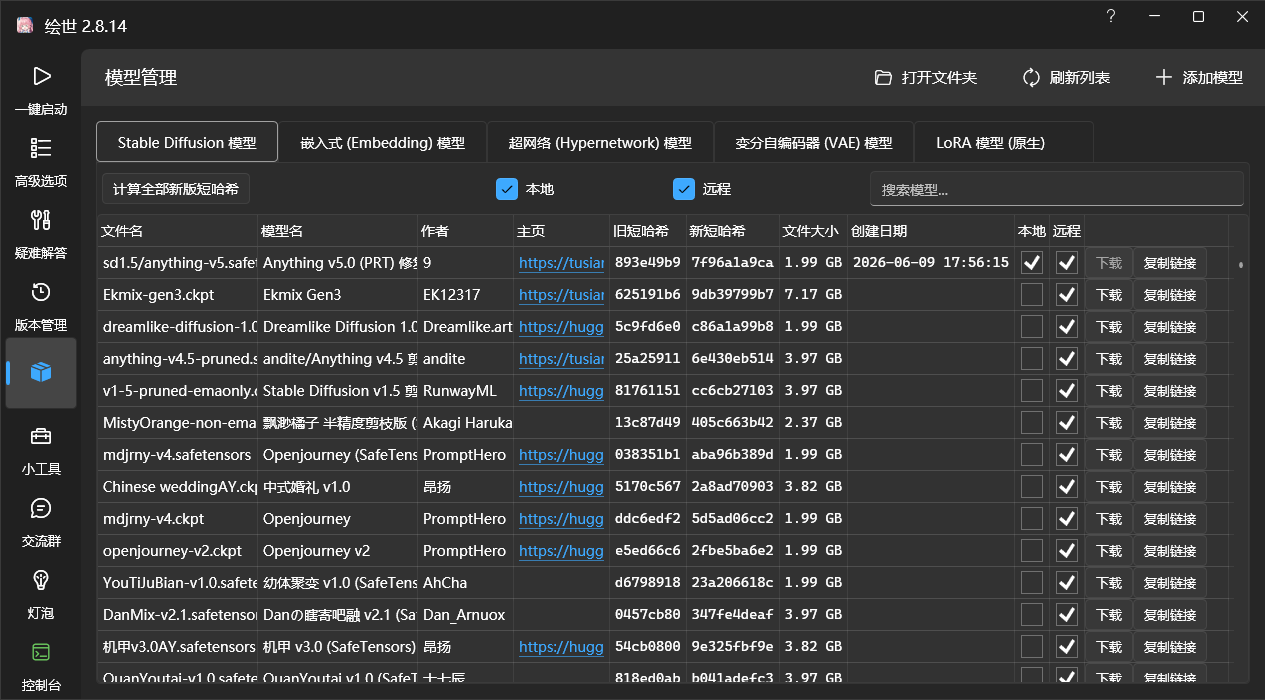Toggle 本地 checkbox for DanMix-v2.1 row
The image size is (1265, 700).
(x=1032, y=615)
